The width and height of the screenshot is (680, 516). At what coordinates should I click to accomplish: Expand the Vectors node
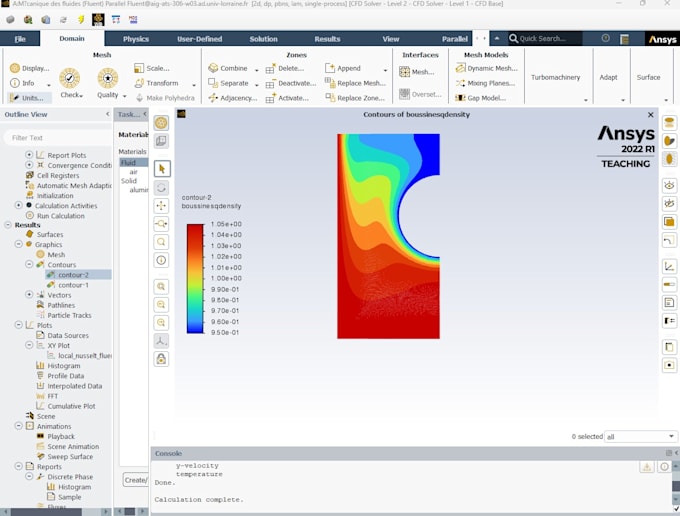[29, 294]
